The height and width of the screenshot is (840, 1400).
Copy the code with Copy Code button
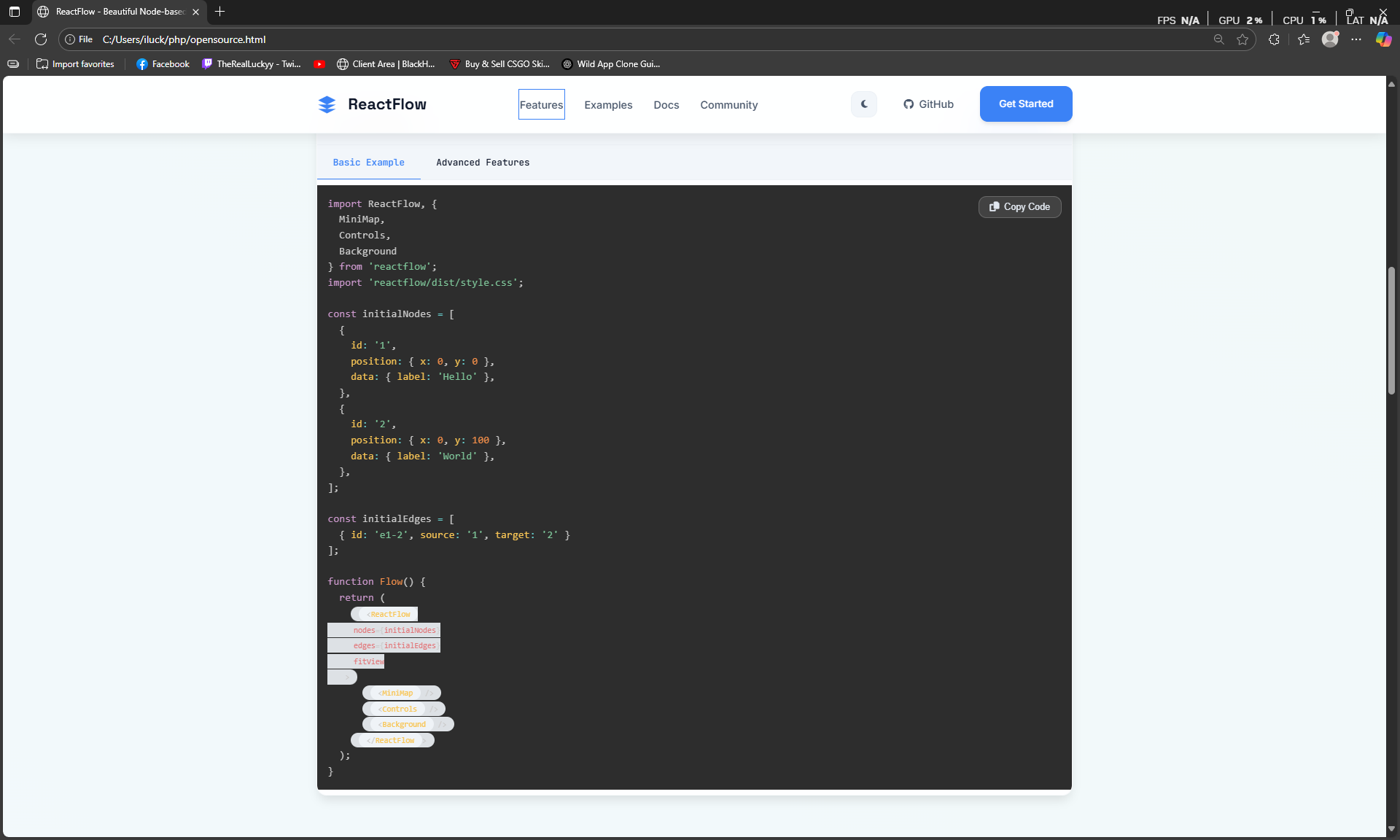point(1019,207)
